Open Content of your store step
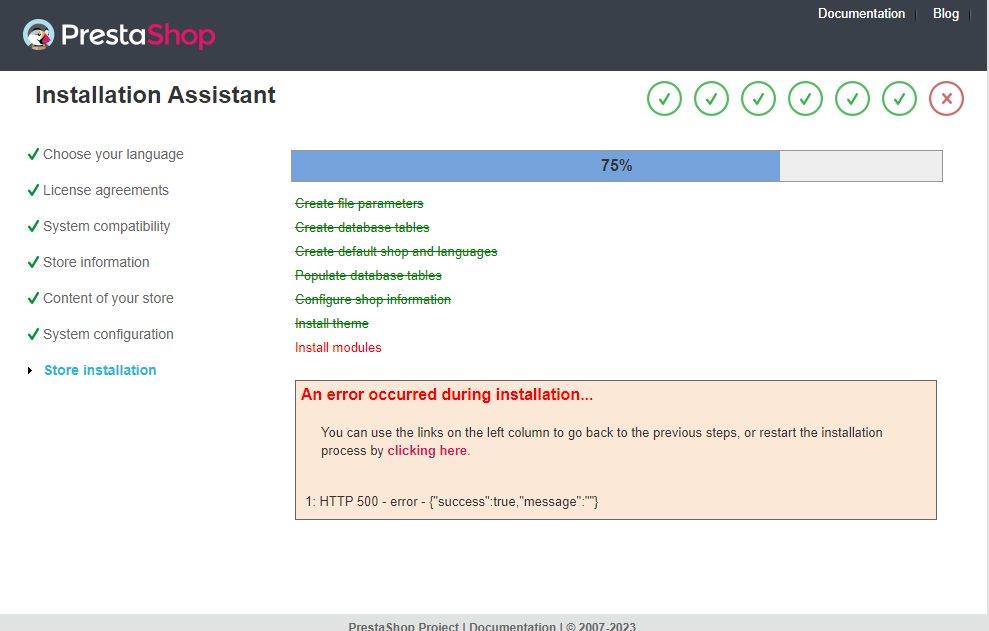989x631 pixels. [x=108, y=298]
